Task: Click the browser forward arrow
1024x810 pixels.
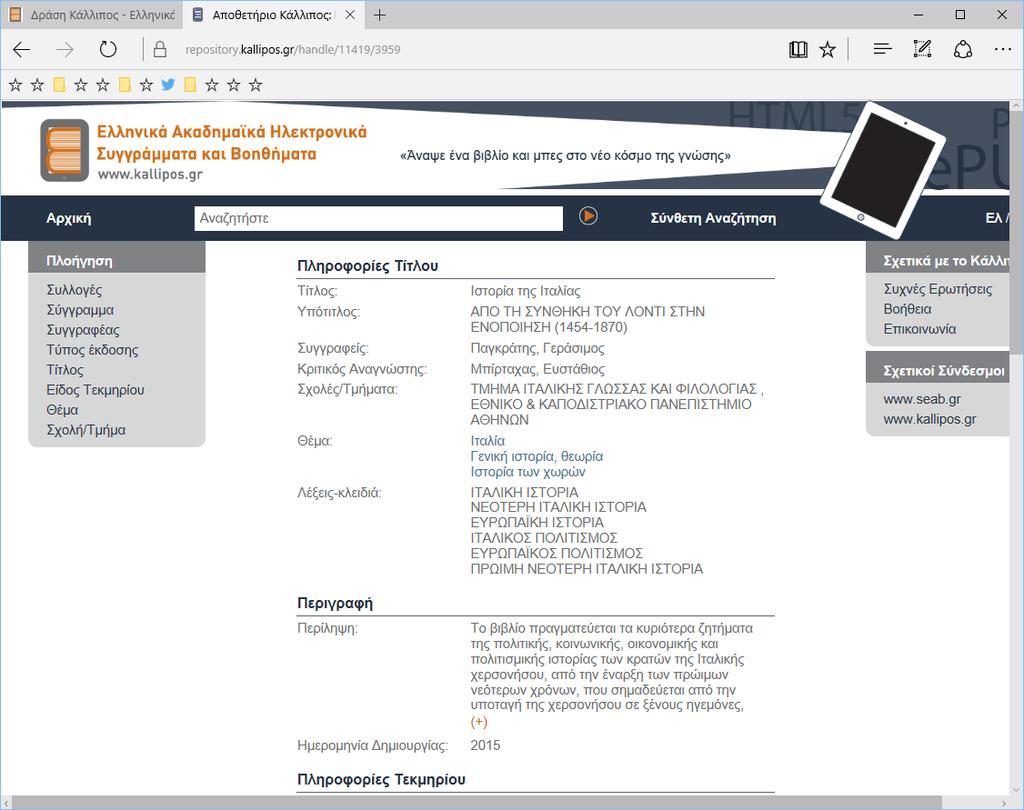Action: pos(65,50)
